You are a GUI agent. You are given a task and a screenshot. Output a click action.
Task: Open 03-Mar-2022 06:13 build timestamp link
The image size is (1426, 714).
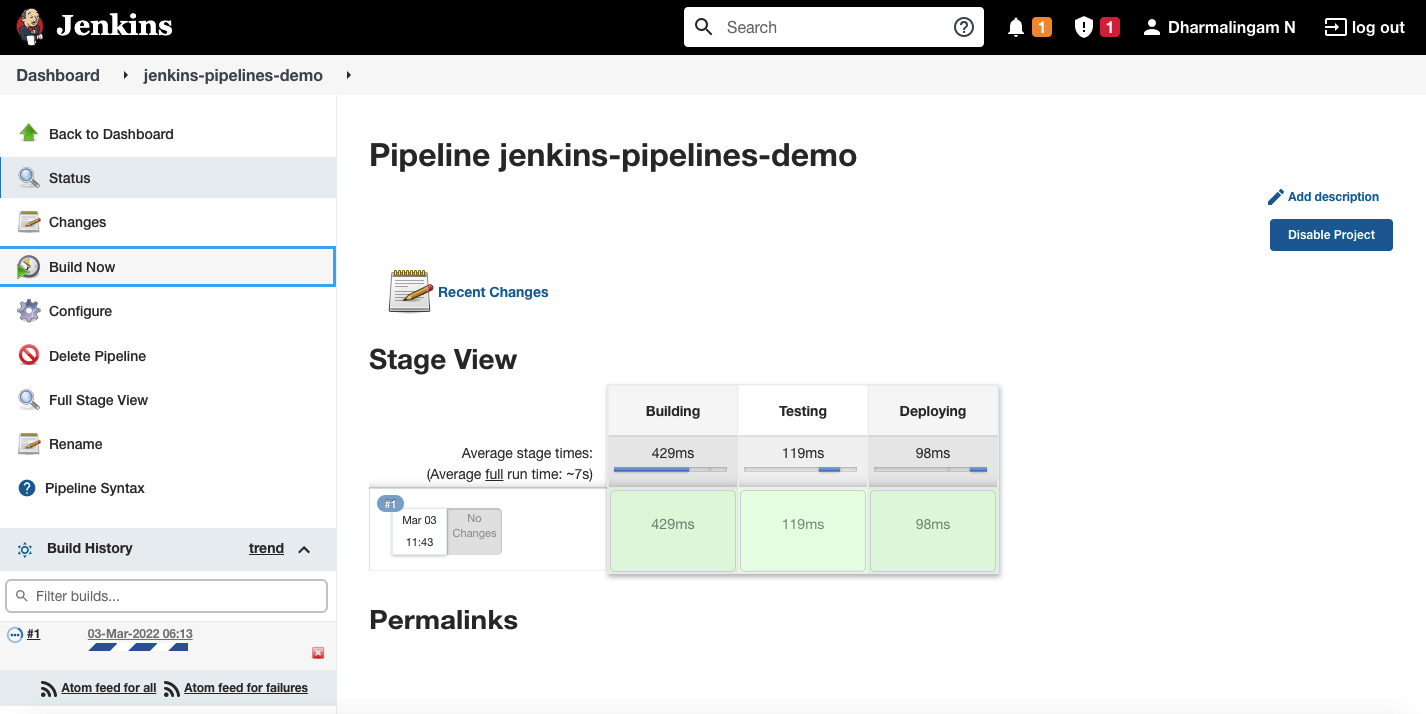pos(140,634)
